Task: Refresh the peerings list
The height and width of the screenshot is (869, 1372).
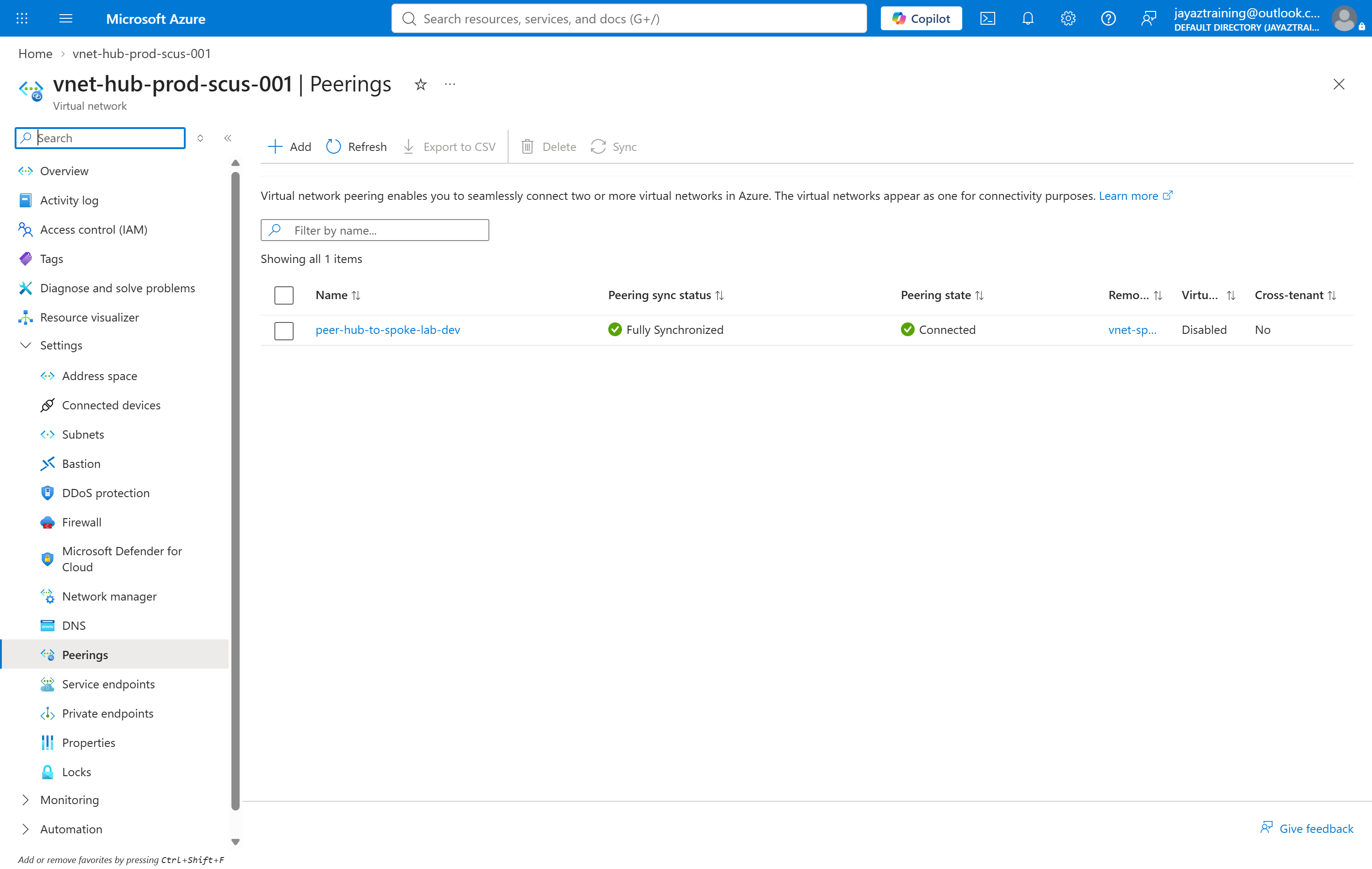Action: pyautogui.click(x=357, y=146)
